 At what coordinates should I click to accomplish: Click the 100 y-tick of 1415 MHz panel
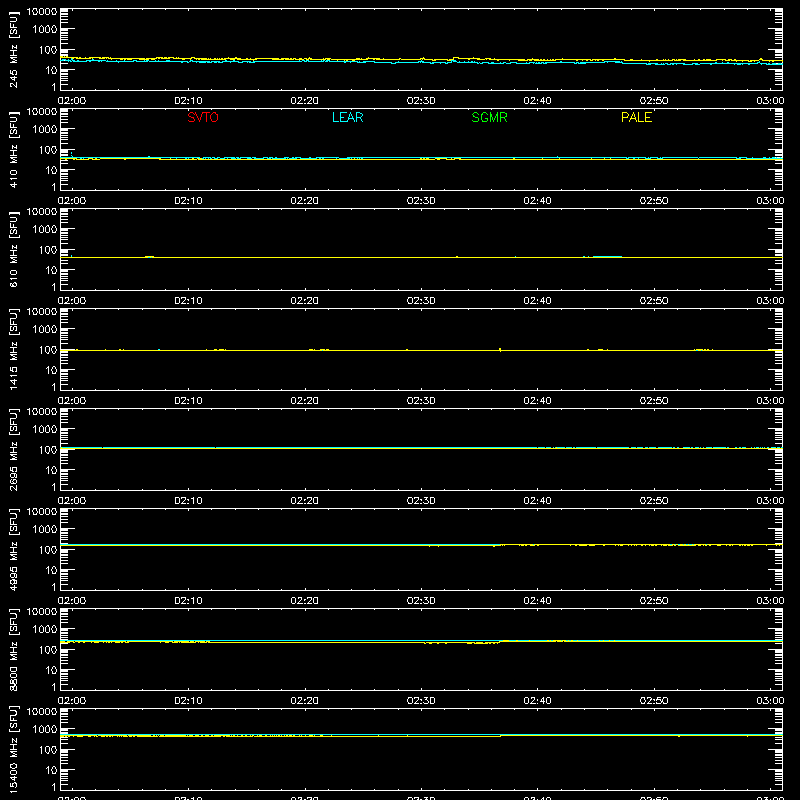48,350
